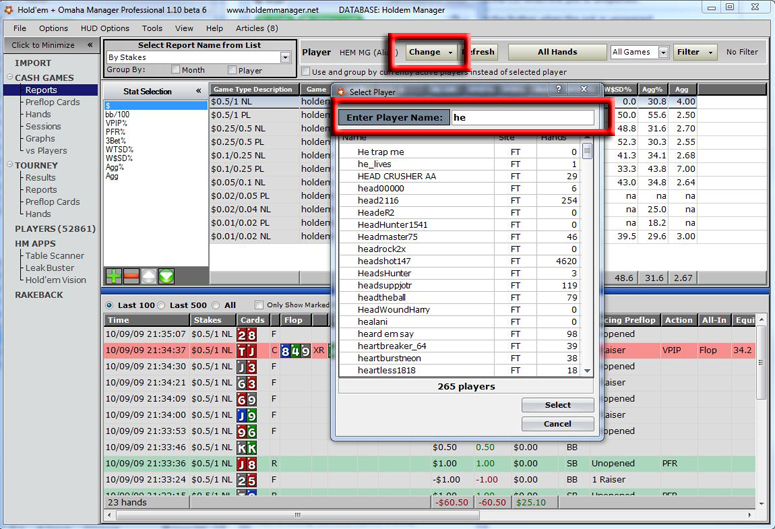Click the Cancel button in dialog

point(558,424)
